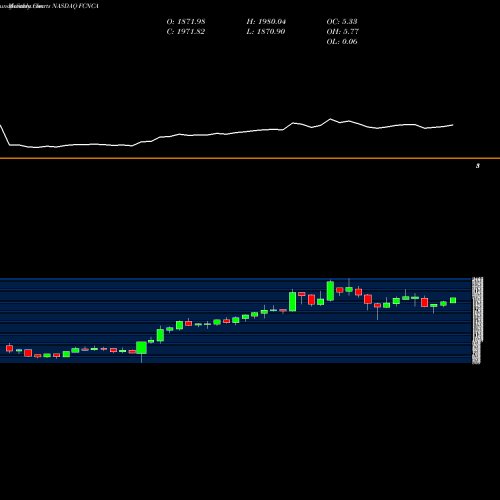
Task: Click the white indicator line at its highest peak
Action: [x=330, y=119]
